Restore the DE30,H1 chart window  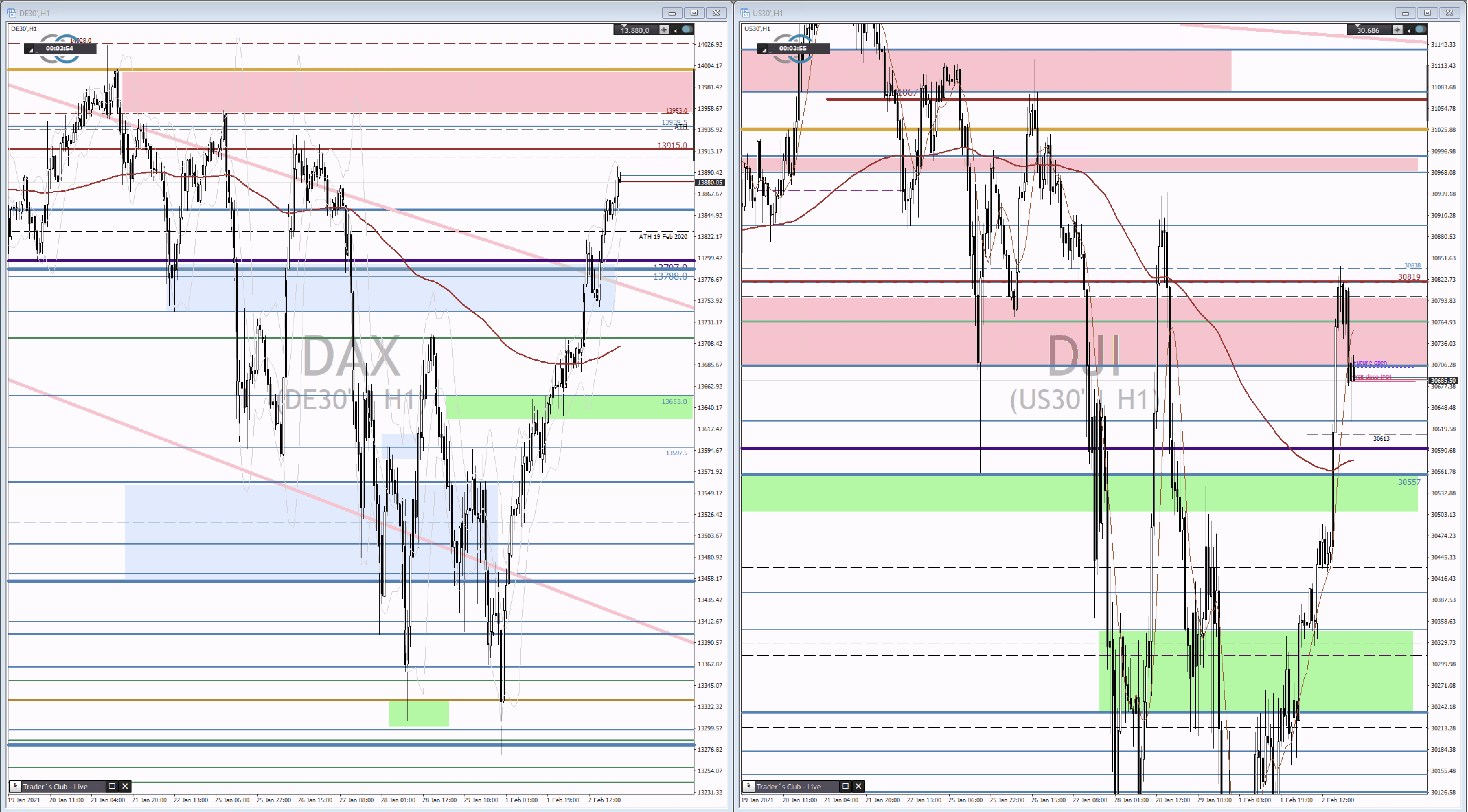(694, 13)
